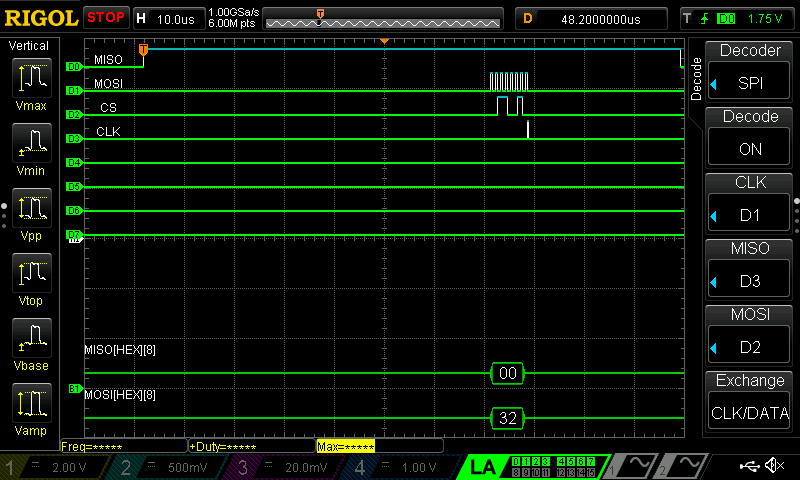Click the LA logic analyzer indicator
The width and height of the screenshot is (800, 480).
(x=482, y=467)
